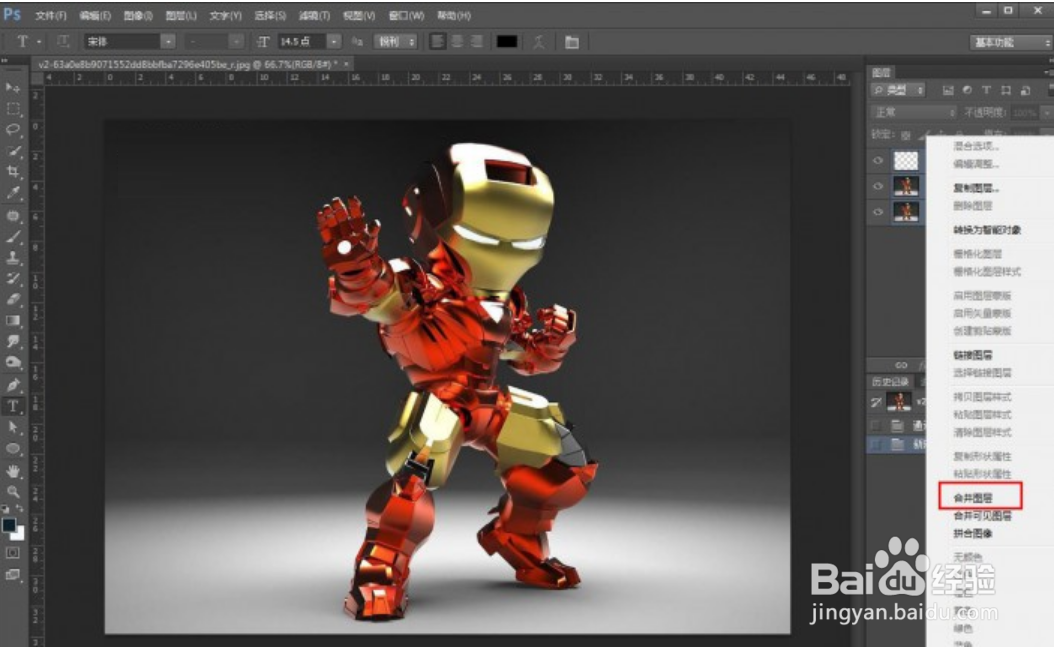Choose 复制图层 in context menu

(x=977, y=188)
